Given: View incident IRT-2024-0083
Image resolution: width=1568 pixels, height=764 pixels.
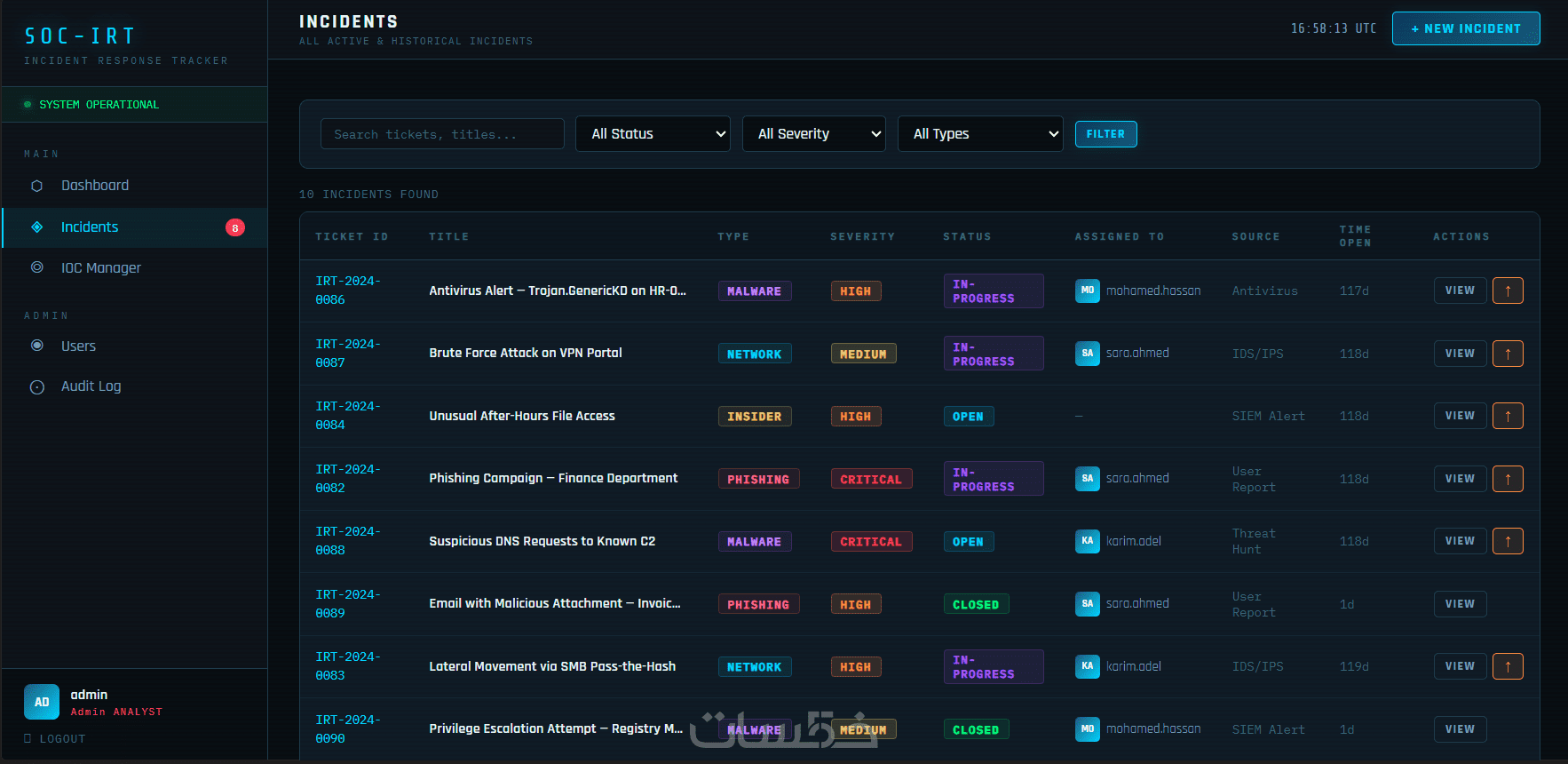Looking at the screenshot, I should (1460, 666).
